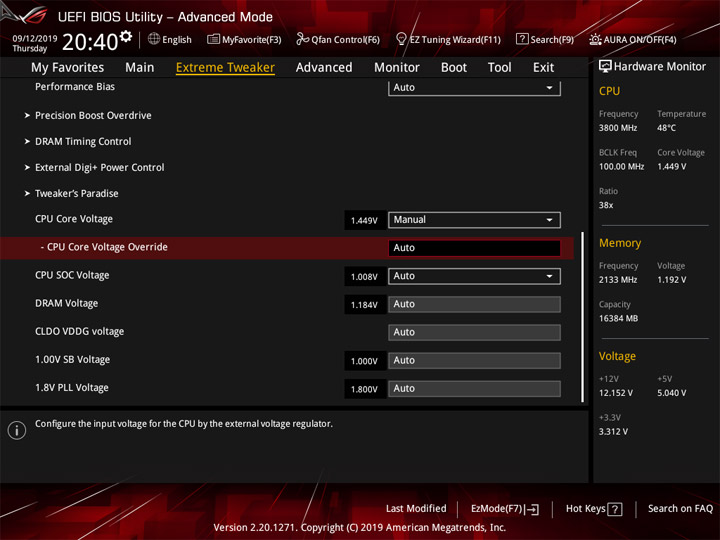The width and height of the screenshot is (720, 540).
Task: Toggle AURA ON/OFF(F4)
Action: (x=633, y=39)
